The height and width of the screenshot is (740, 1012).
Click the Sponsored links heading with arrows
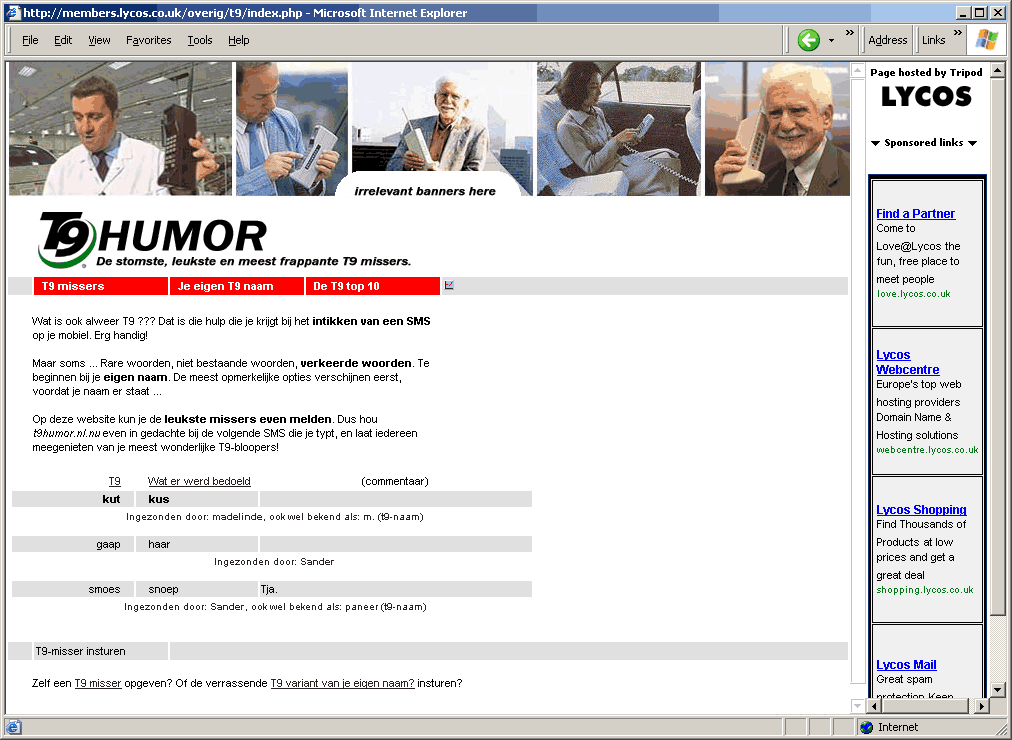pyautogui.click(x=924, y=143)
